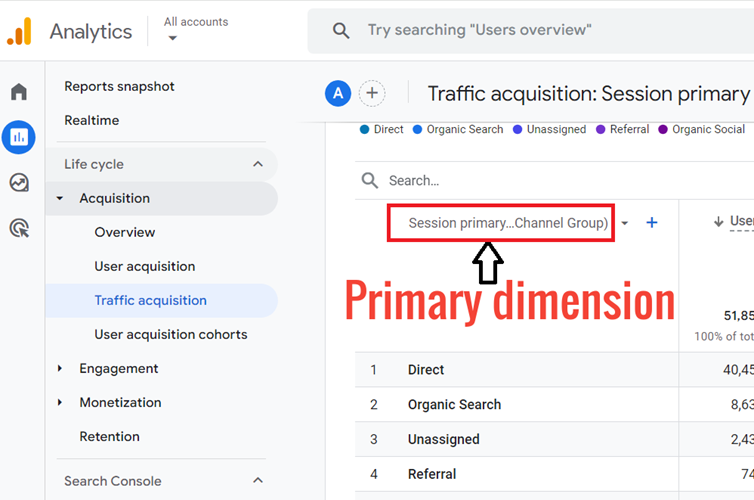Open the Explore icon in sidebar
This screenshot has width=754, height=500.
pos(19,183)
